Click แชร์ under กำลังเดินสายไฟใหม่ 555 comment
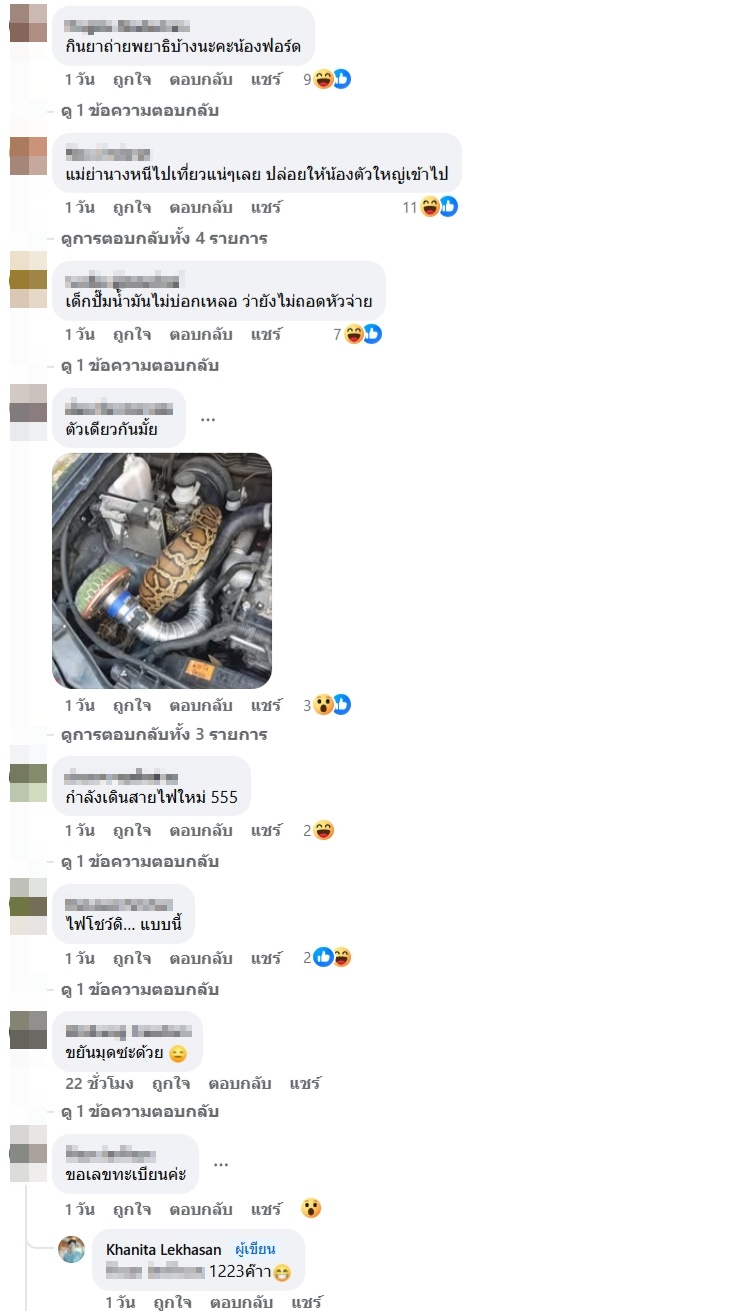Screen dimensions: 744x1311 pyautogui.click(x=266, y=830)
